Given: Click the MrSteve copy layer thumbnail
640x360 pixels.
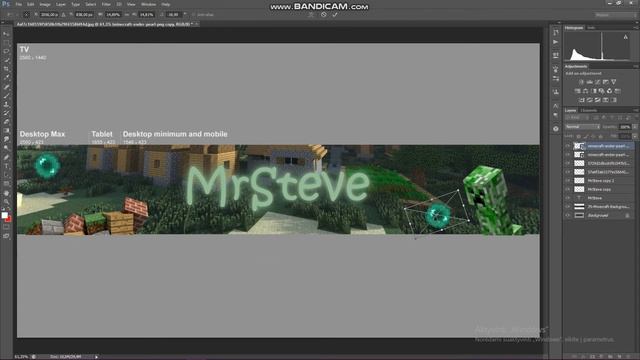Looking at the screenshot, I should click(x=579, y=189).
